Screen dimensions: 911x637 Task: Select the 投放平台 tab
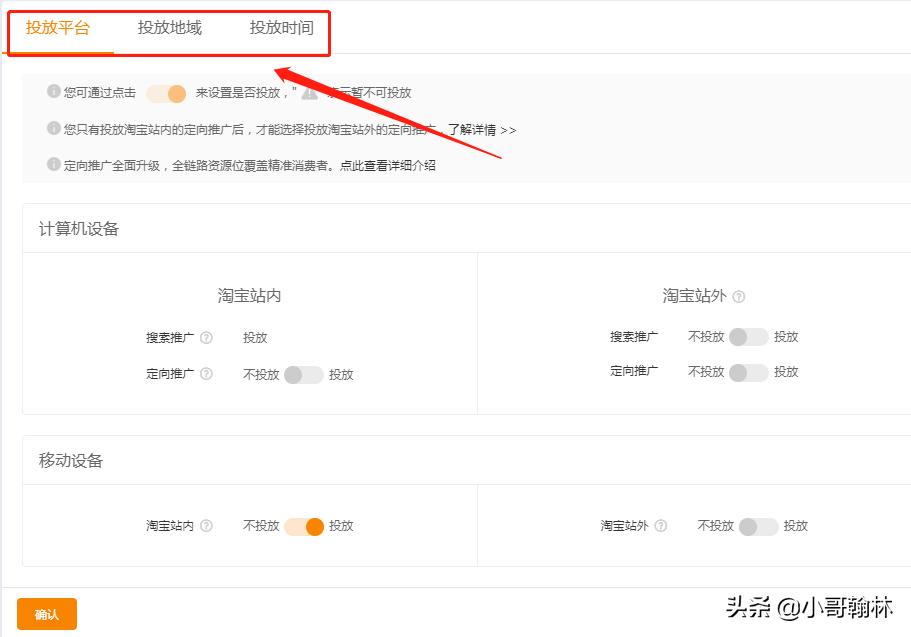coord(58,29)
